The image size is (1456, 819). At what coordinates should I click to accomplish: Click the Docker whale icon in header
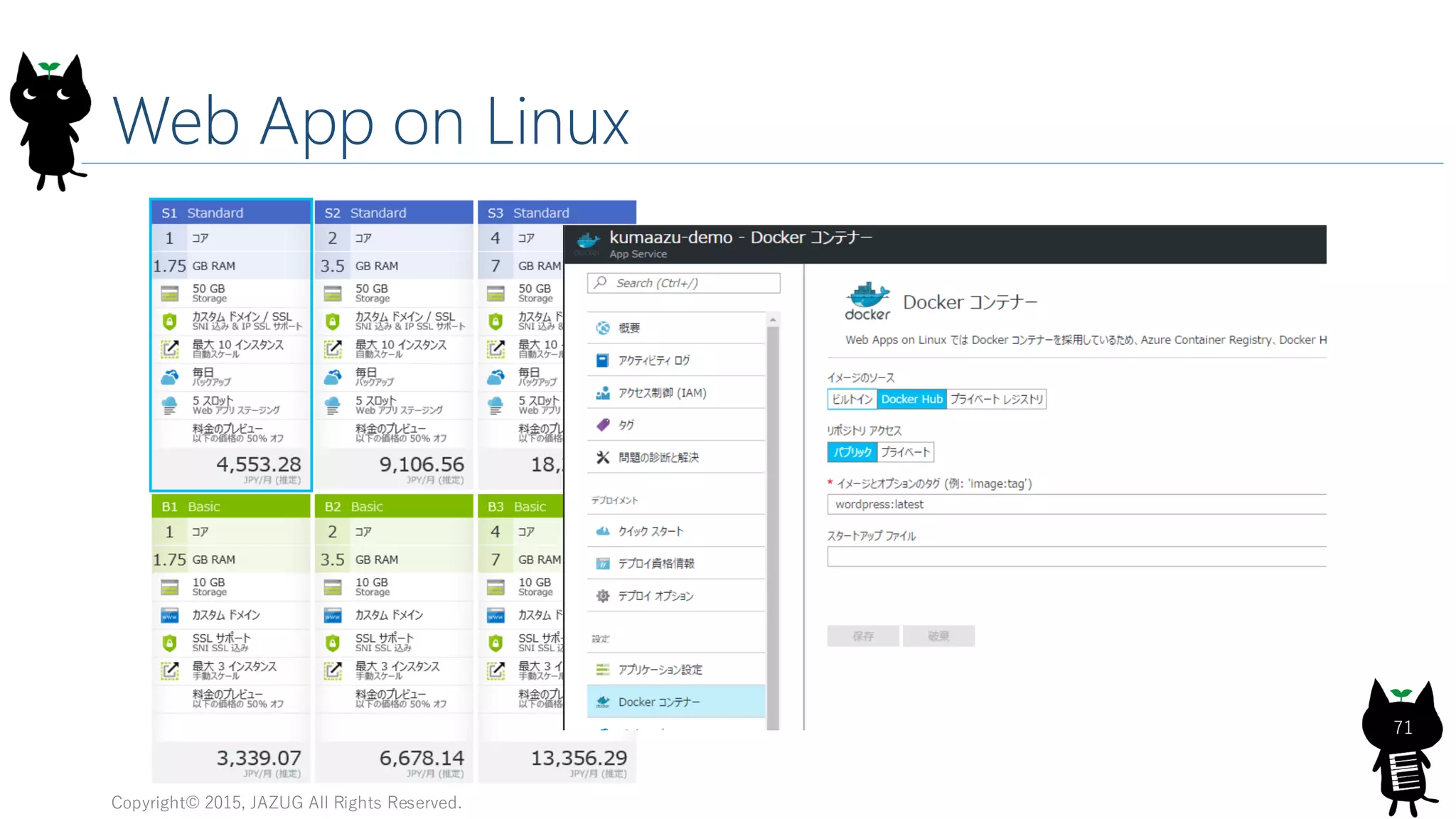(587, 243)
